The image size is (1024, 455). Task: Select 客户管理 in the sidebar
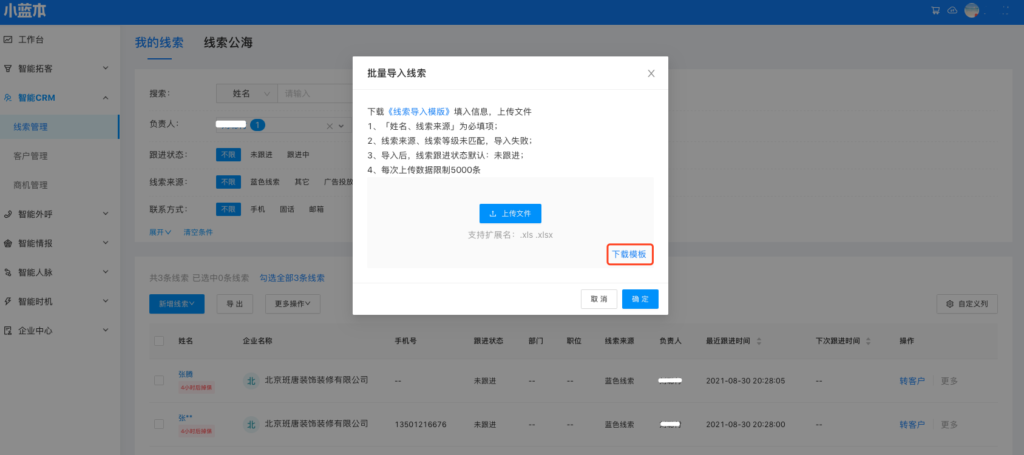(x=31, y=156)
